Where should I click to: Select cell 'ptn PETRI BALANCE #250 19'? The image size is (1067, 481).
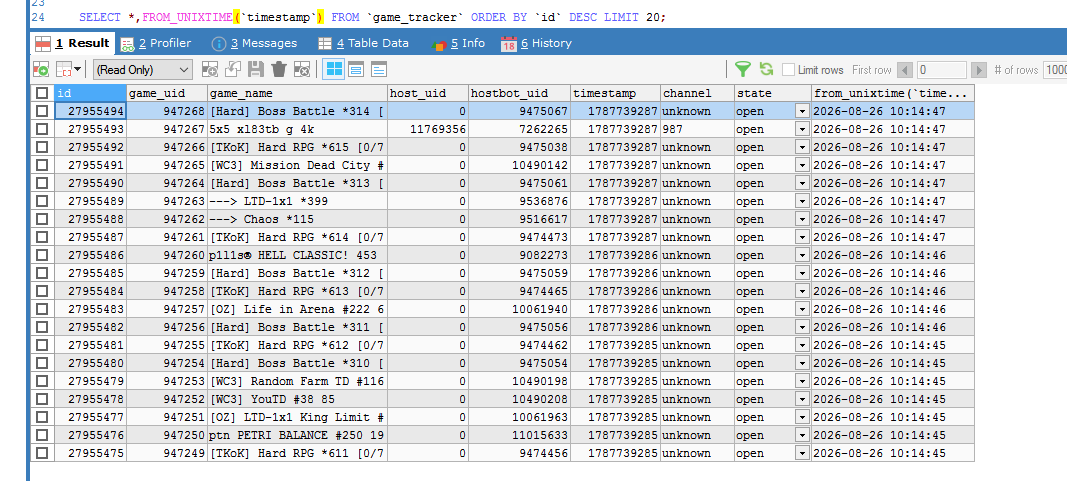(297, 435)
